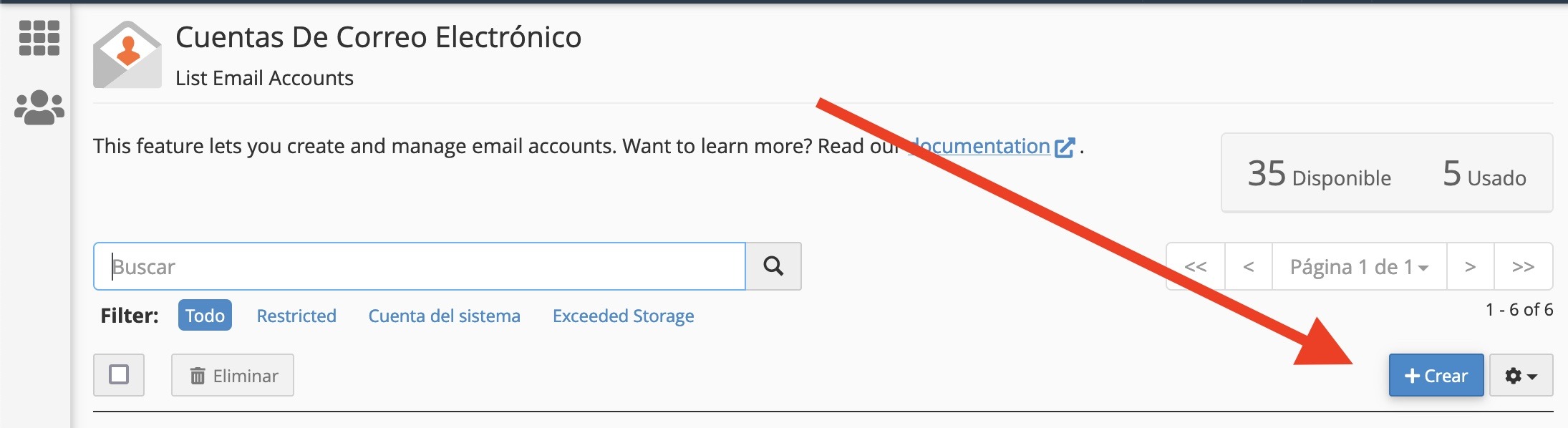Image resolution: width=1568 pixels, height=428 pixels.
Task: Click the external link icon beside documentation
Action: 1065,147
